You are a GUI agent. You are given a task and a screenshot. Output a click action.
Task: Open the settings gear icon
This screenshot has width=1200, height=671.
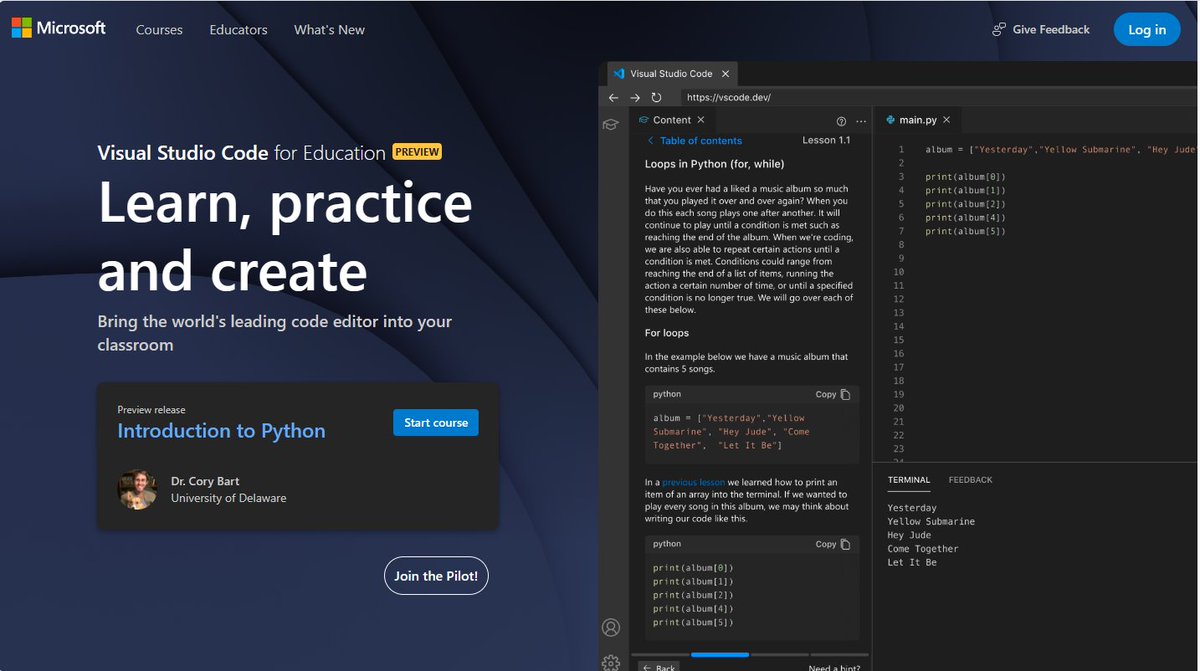tap(611, 661)
